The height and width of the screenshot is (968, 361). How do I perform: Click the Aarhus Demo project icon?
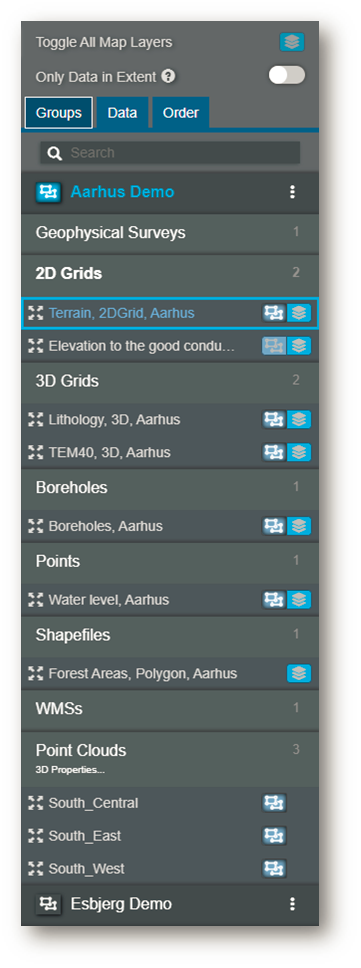48,192
